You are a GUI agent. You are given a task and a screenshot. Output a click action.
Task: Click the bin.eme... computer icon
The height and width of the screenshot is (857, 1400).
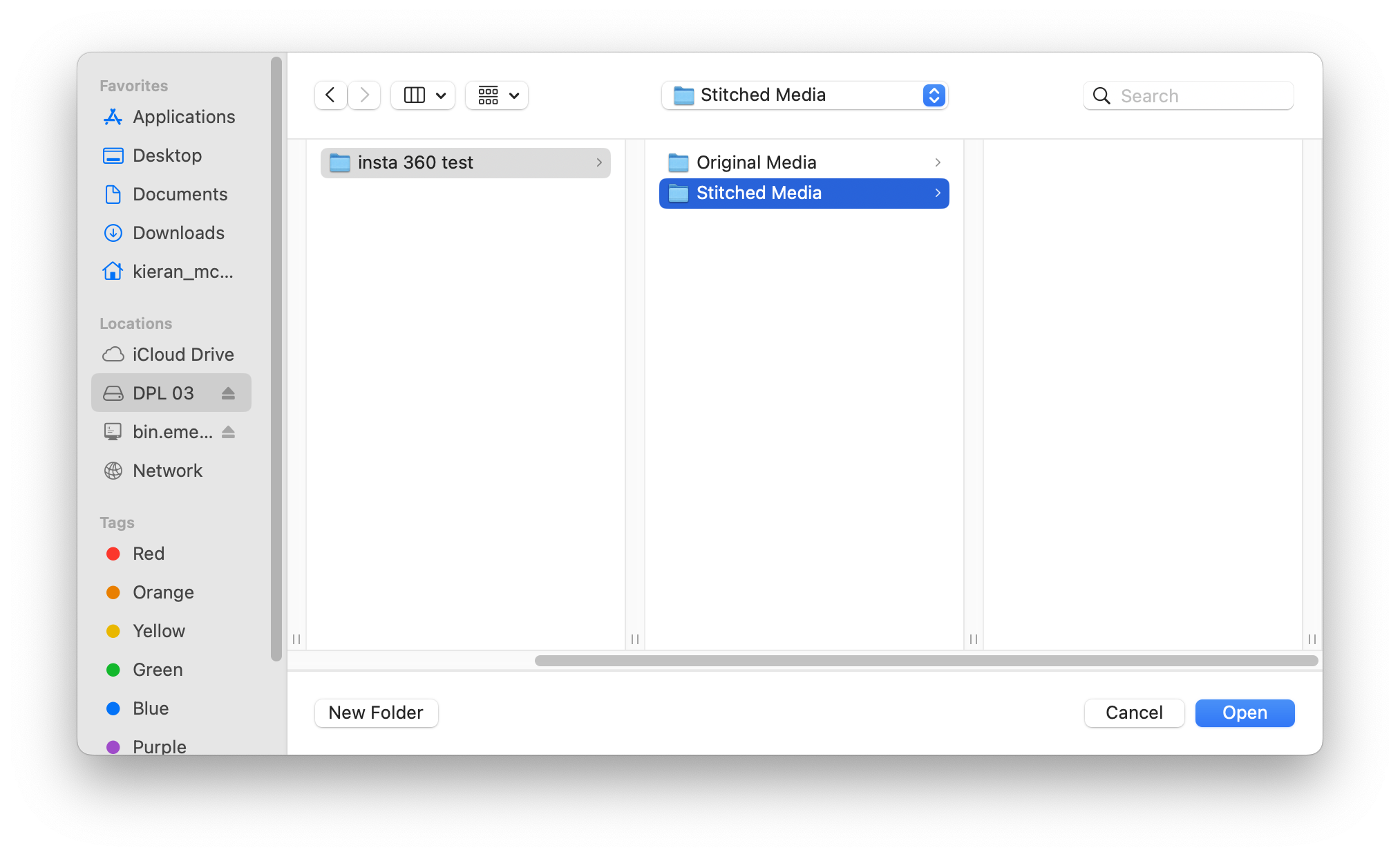[x=113, y=432]
